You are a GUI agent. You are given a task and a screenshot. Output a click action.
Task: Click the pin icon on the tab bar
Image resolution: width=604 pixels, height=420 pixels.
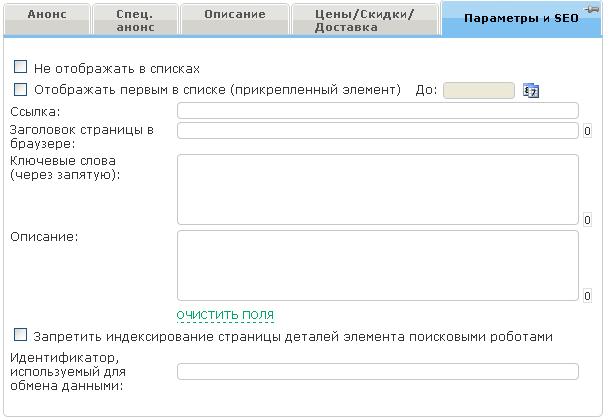coord(593,8)
